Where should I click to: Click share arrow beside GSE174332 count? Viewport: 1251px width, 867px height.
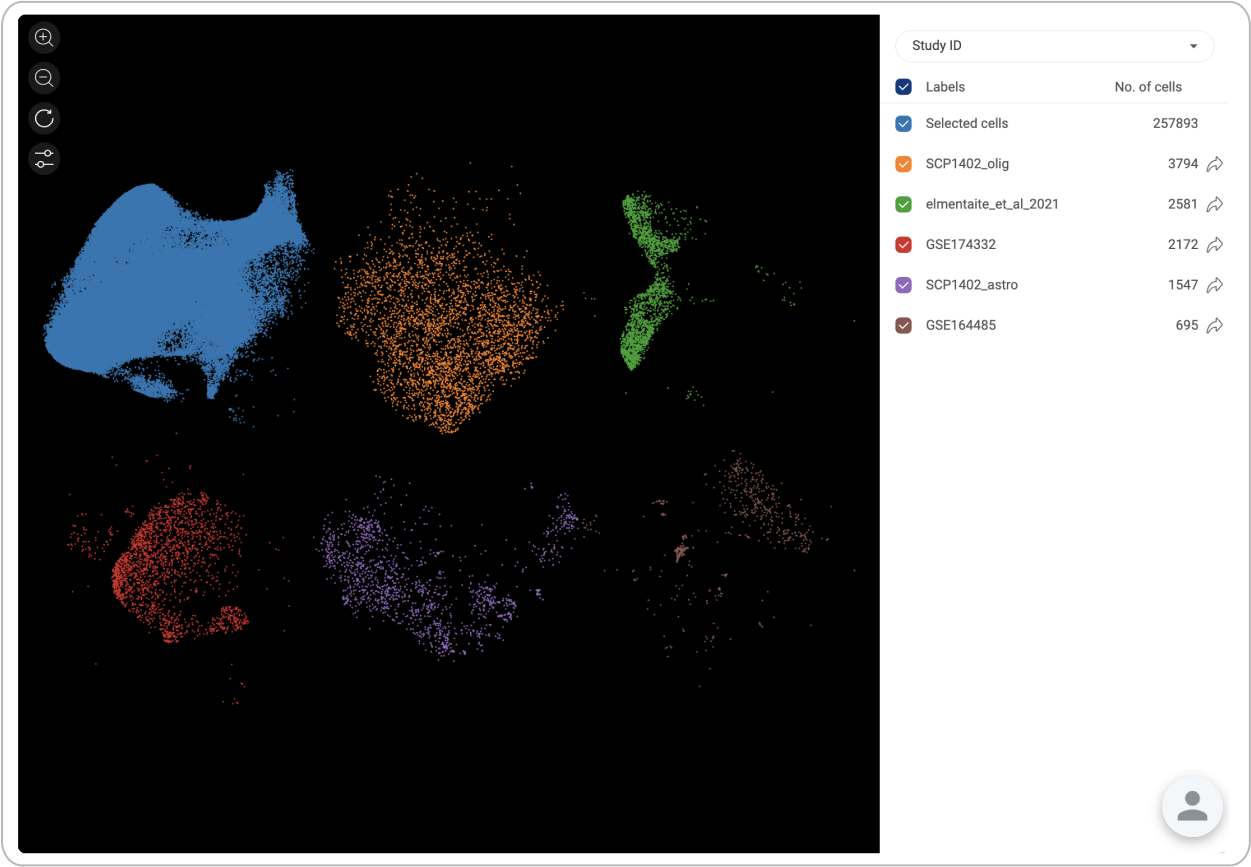1214,245
